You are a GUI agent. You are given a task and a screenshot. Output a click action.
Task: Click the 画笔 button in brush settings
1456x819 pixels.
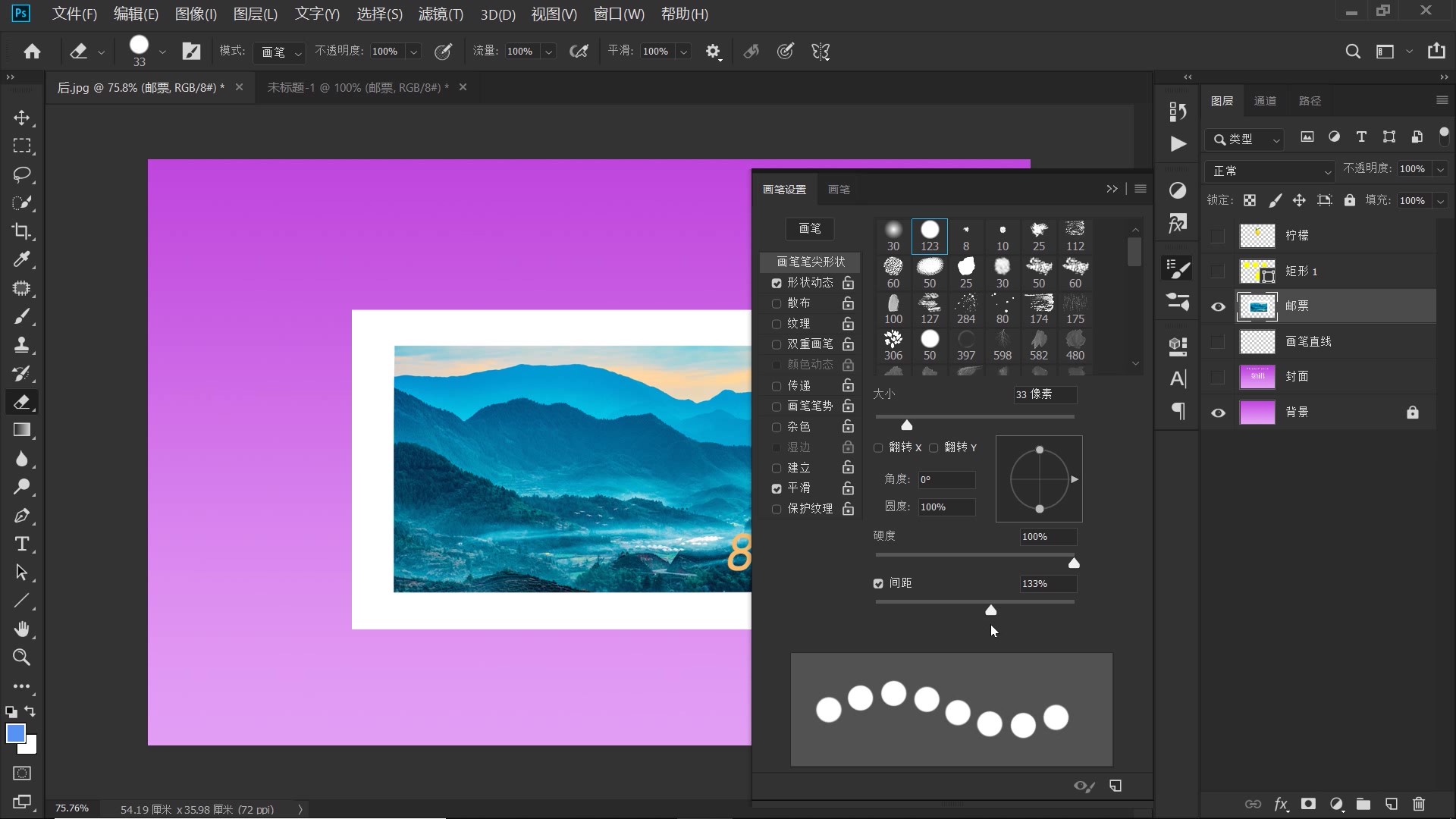point(809,228)
